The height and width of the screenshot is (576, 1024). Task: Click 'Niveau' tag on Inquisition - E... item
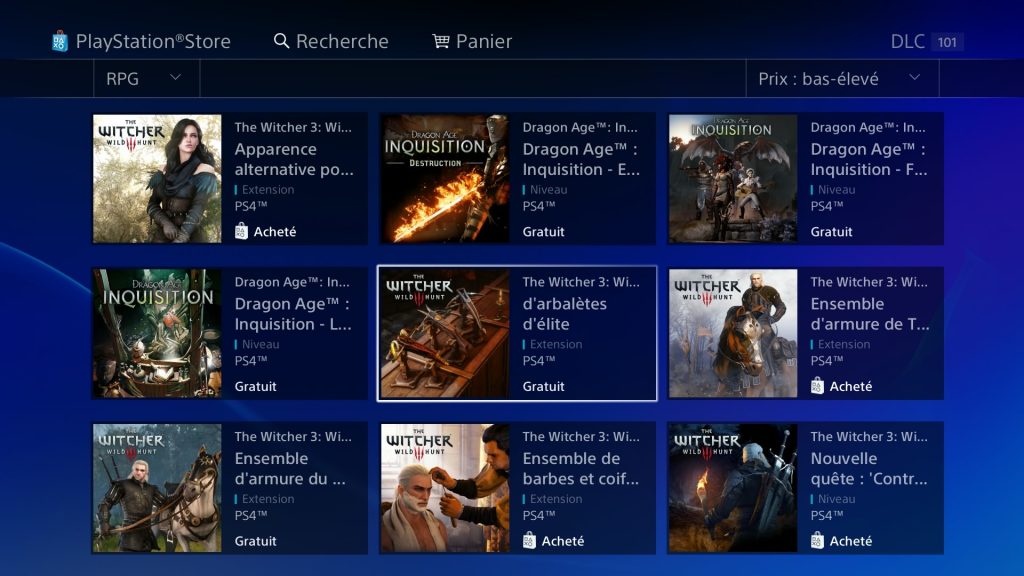click(x=549, y=190)
